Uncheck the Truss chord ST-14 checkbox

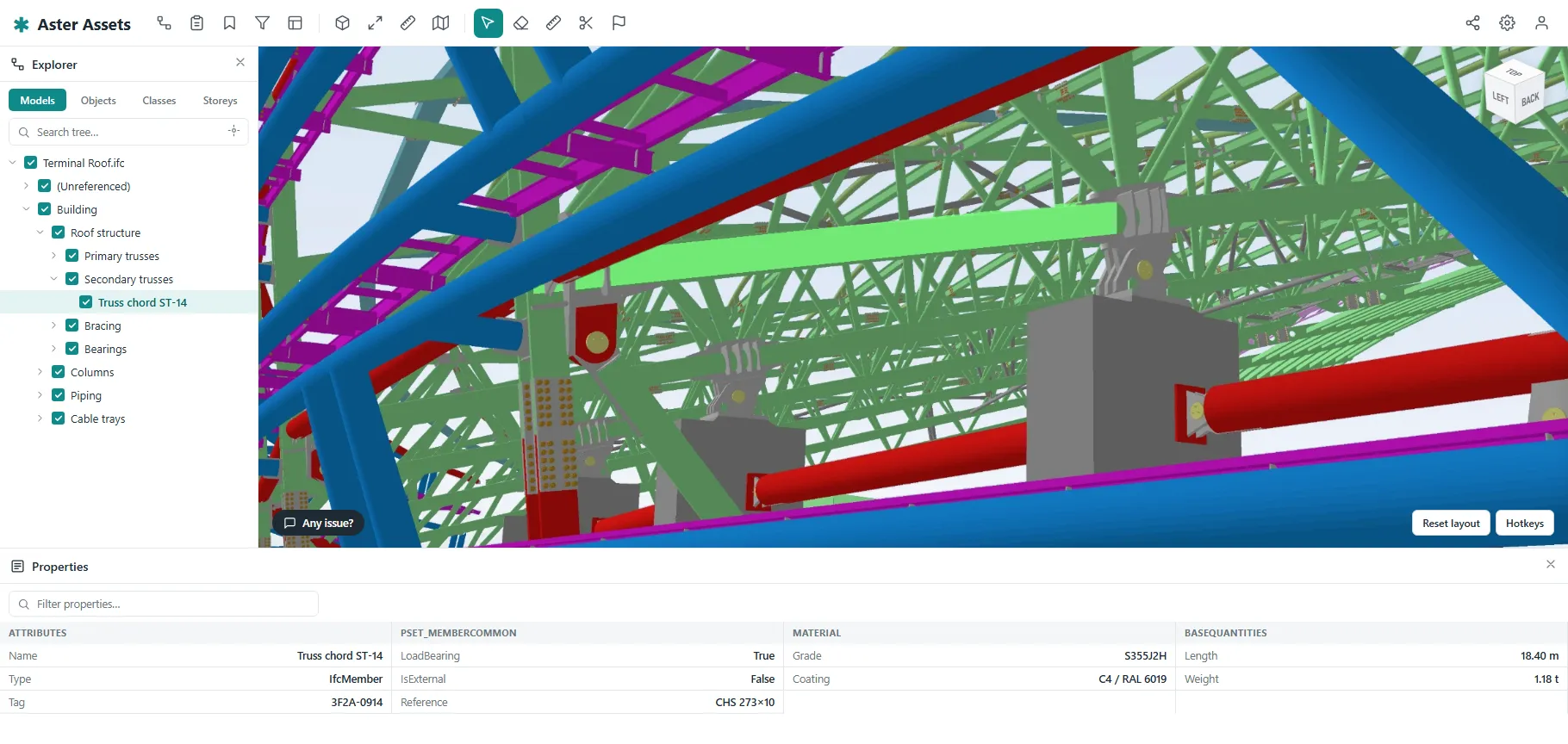point(86,302)
